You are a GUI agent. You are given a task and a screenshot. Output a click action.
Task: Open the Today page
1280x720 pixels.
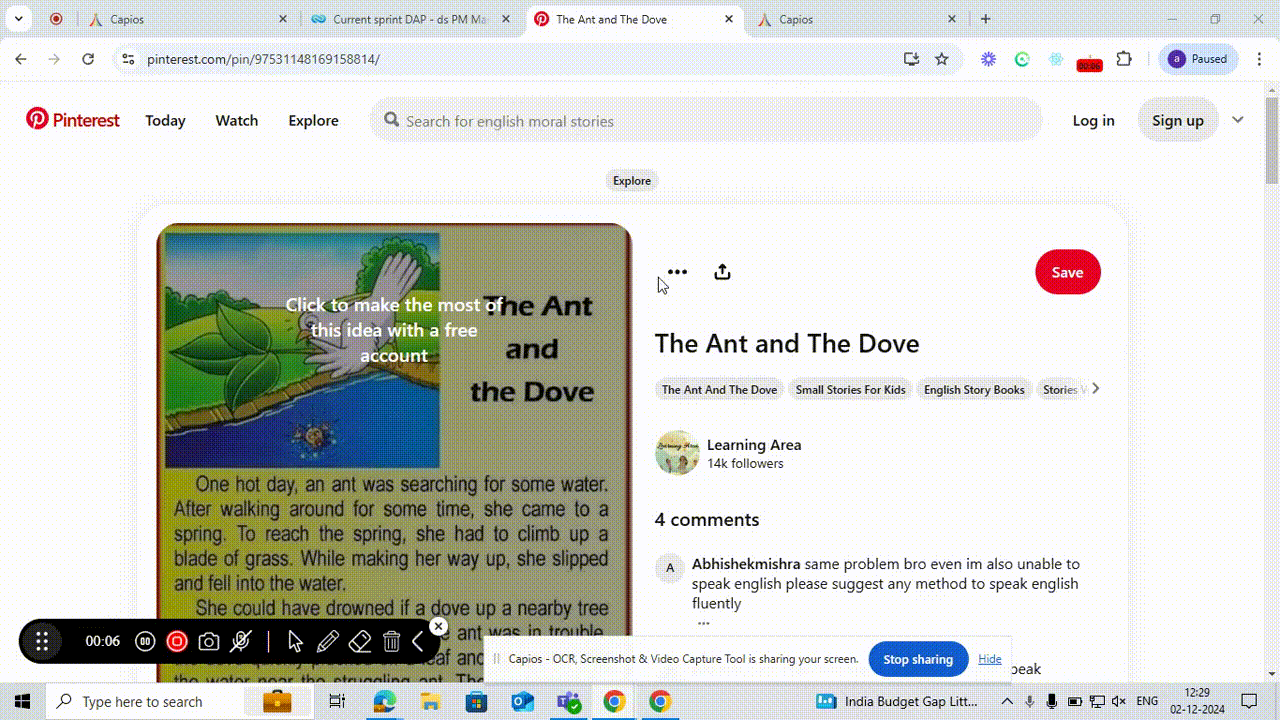click(165, 120)
